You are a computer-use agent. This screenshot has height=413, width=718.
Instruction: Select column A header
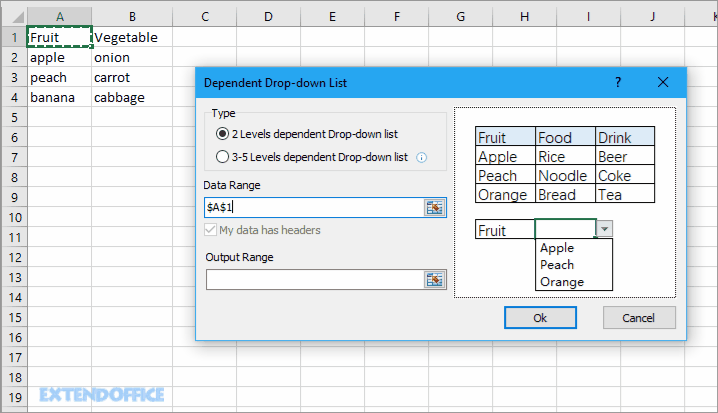60,17
